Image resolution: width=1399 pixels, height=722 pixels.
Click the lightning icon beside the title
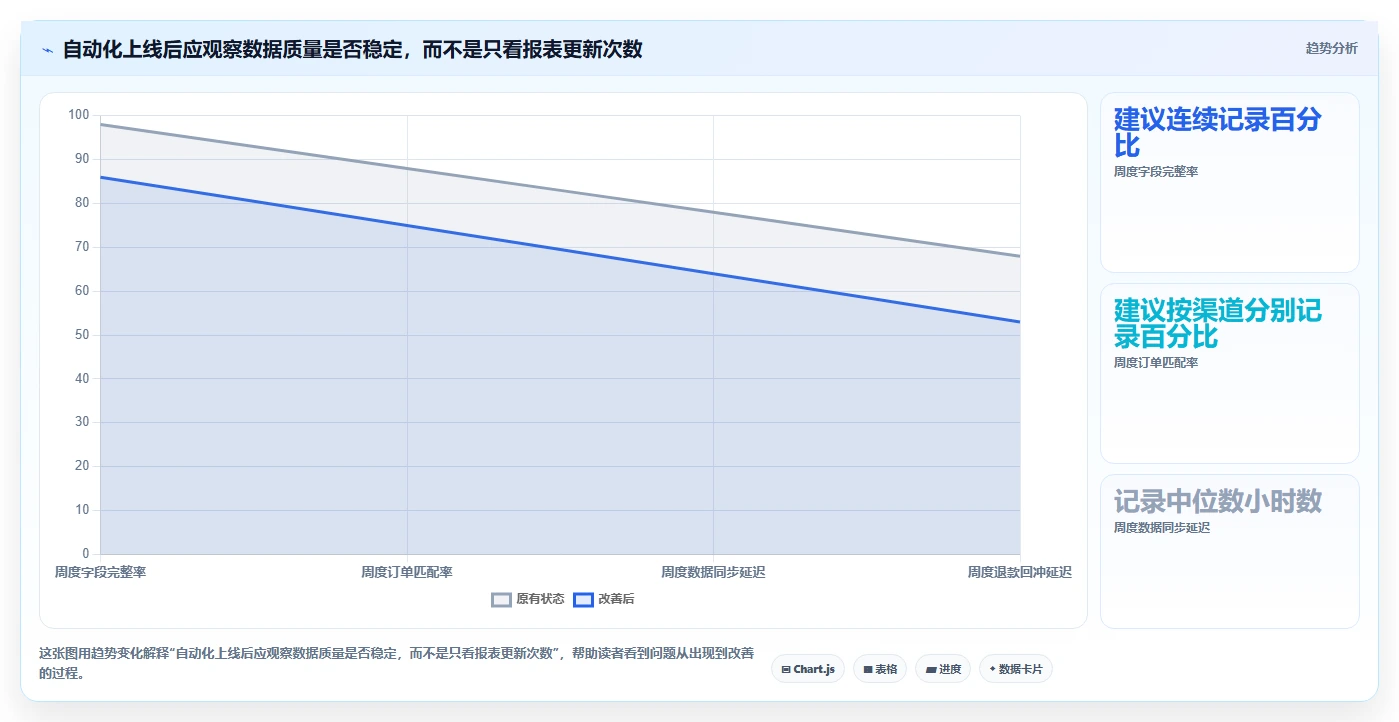pyautogui.click(x=47, y=49)
